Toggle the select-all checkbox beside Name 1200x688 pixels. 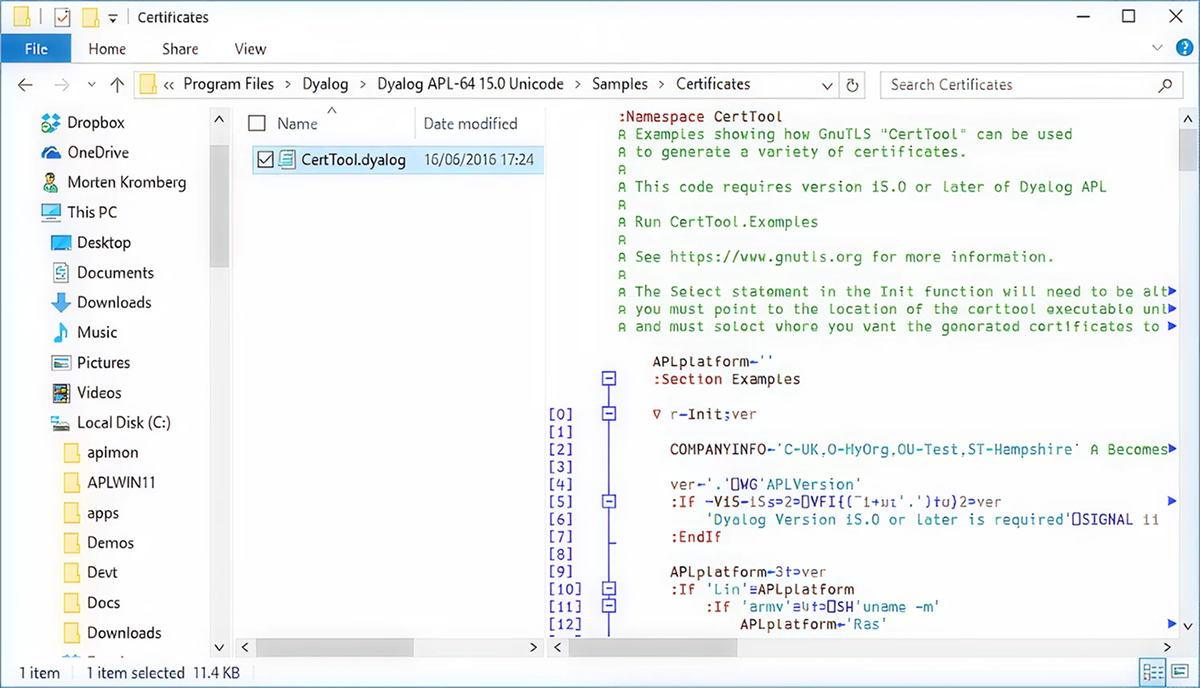(257, 124)
